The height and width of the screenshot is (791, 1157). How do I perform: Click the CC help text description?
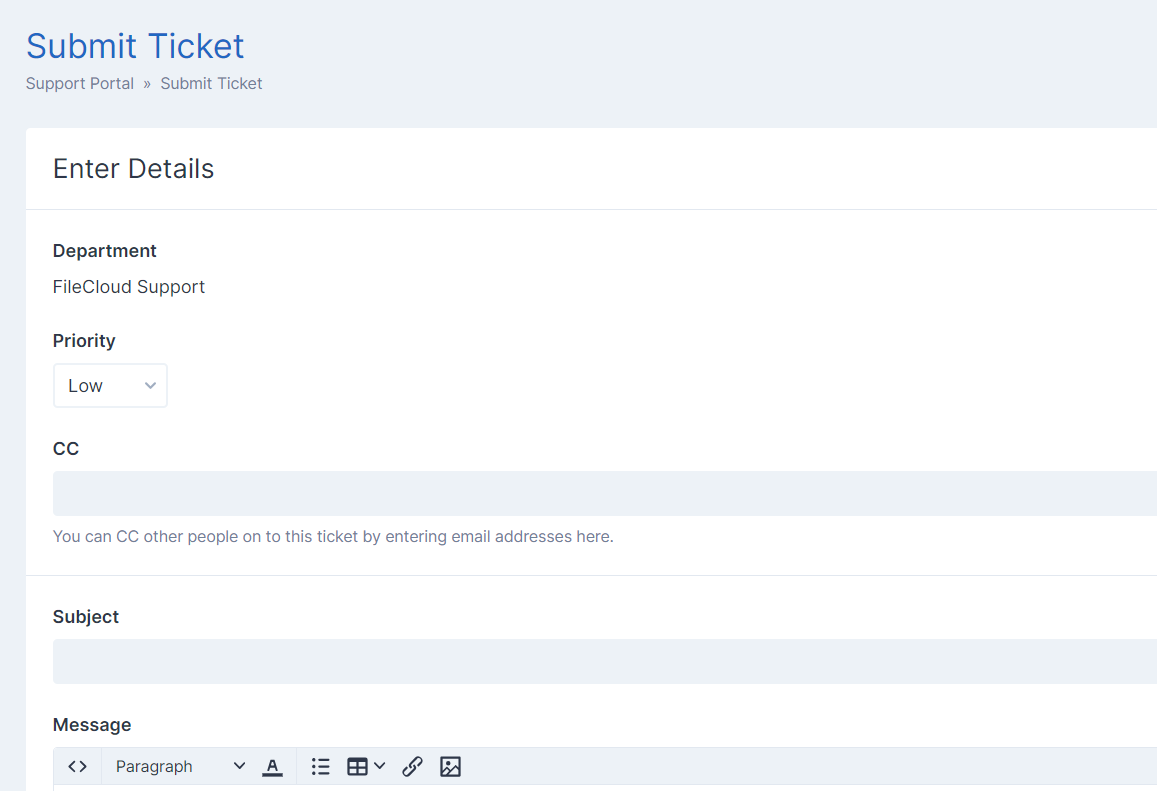[333, 537]
